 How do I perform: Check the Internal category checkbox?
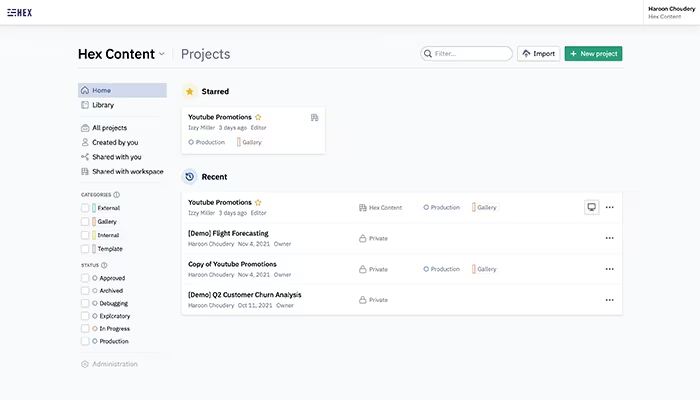click(x=85, y=235)
